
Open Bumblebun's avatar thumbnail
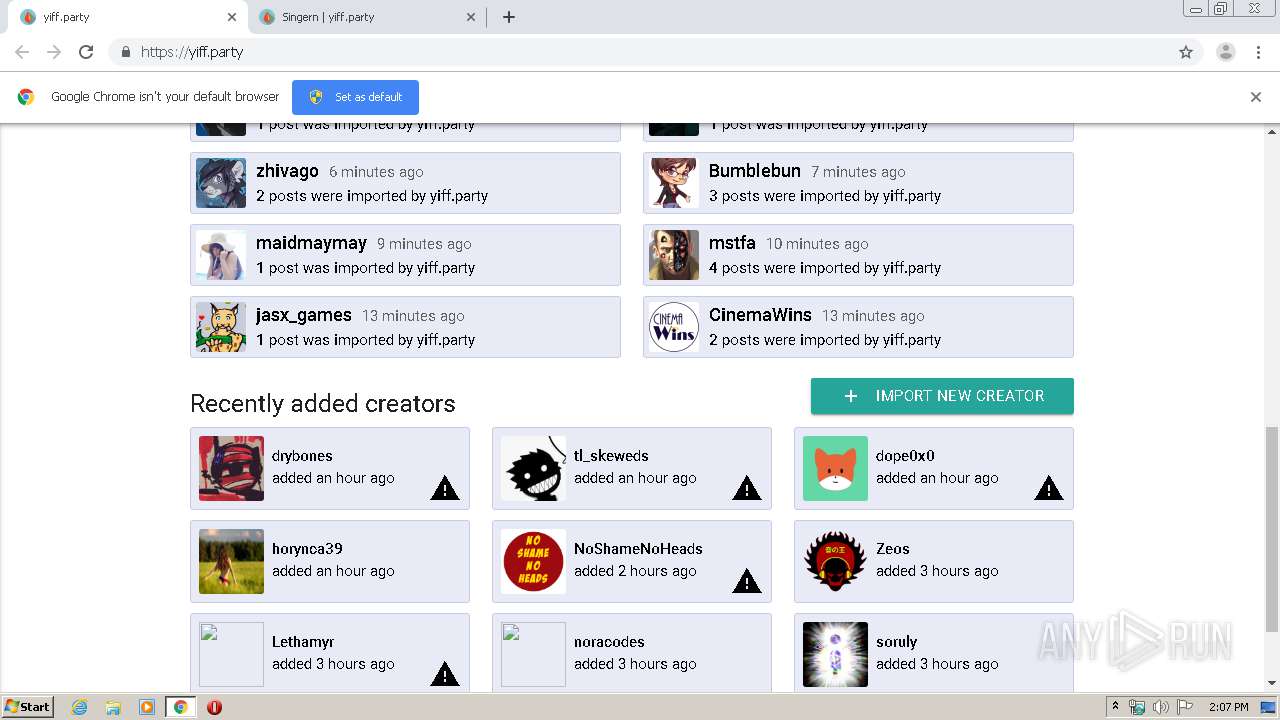click(674, 183)
